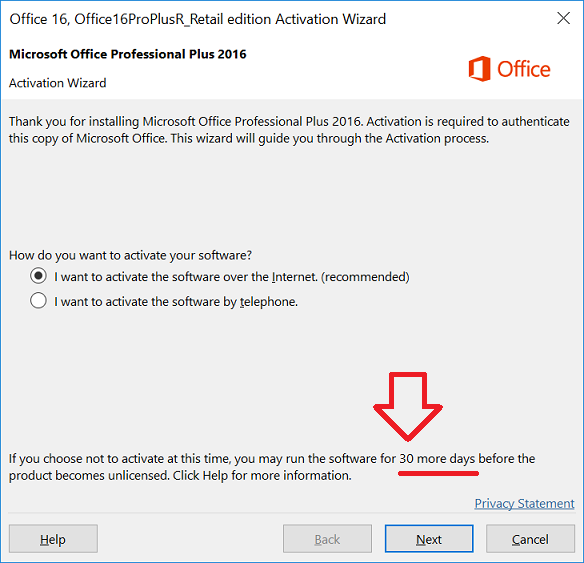Select the activate over the Internet radio button
The image size is (584, 563).
38,276
